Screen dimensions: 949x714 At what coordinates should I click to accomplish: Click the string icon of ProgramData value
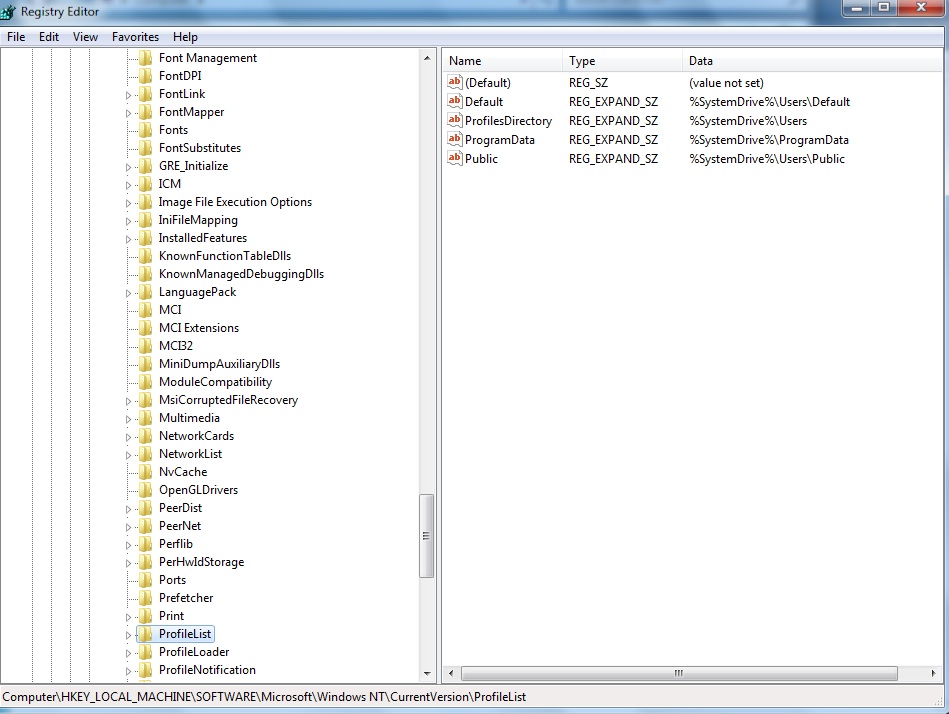455,139
